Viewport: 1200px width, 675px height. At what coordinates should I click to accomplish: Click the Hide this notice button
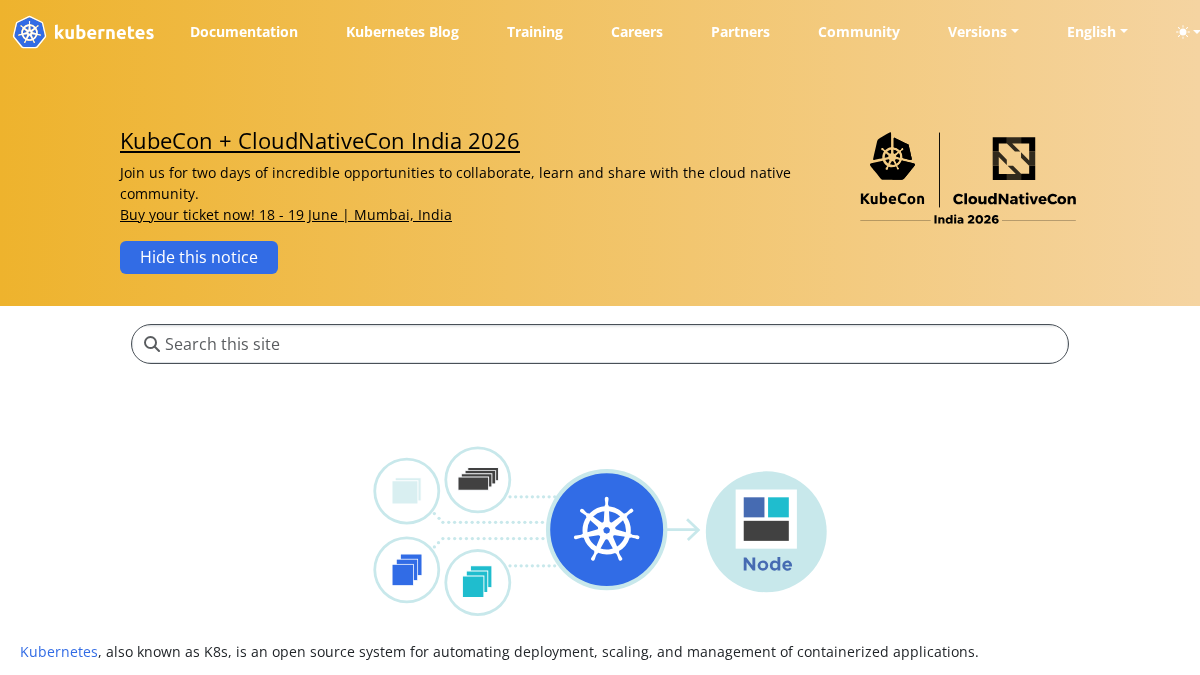pyautogui.click(x=199, y=257)
